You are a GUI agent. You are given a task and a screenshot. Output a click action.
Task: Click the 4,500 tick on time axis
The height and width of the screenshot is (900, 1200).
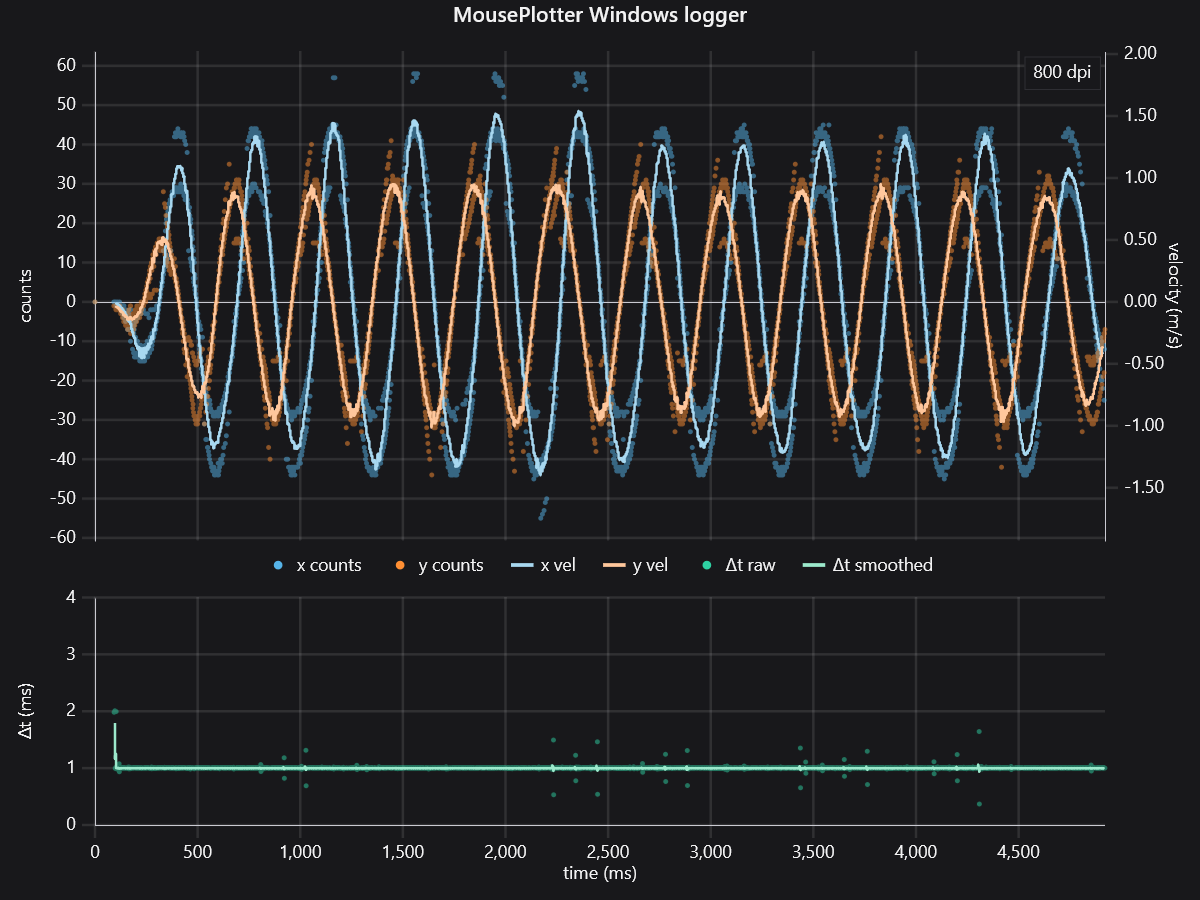(x=1017, y=850)
